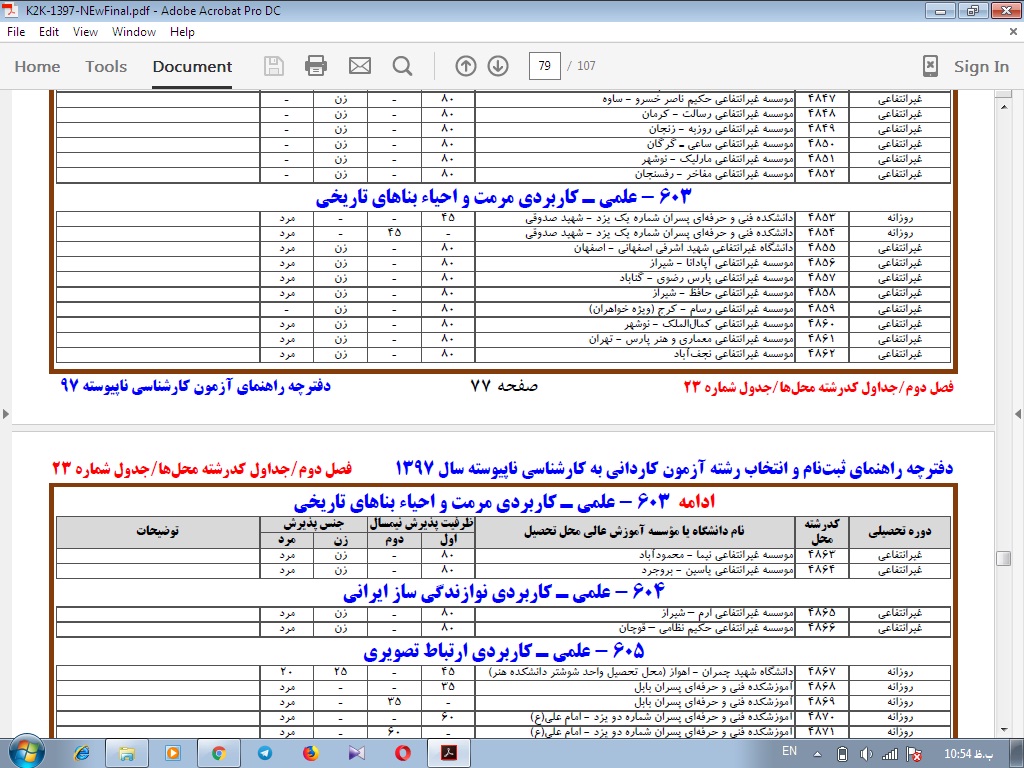Click the vertical scrollbar down arrow
Viewport: 1024px width, 768px height.
tap(1004, 730)
